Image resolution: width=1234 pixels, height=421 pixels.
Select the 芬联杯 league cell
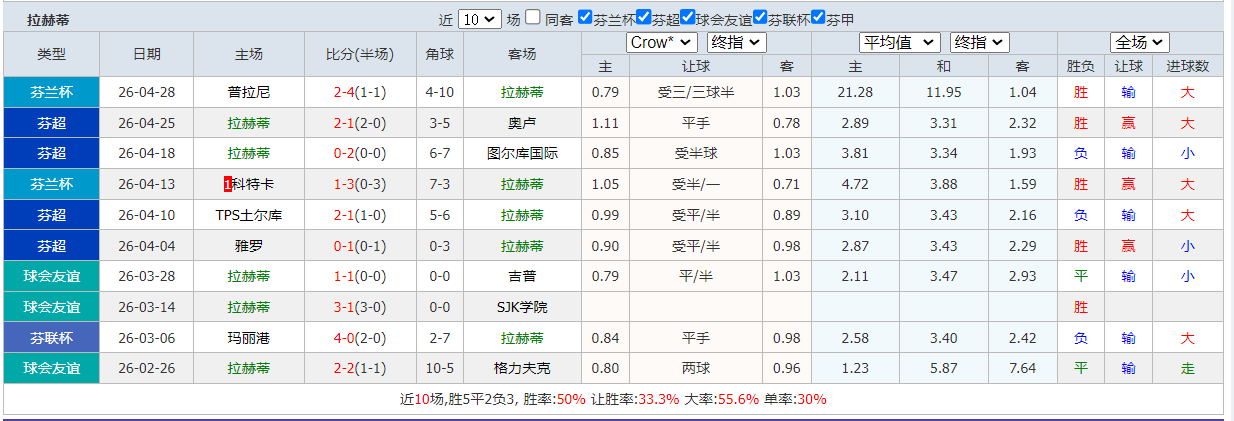[52, 338]
